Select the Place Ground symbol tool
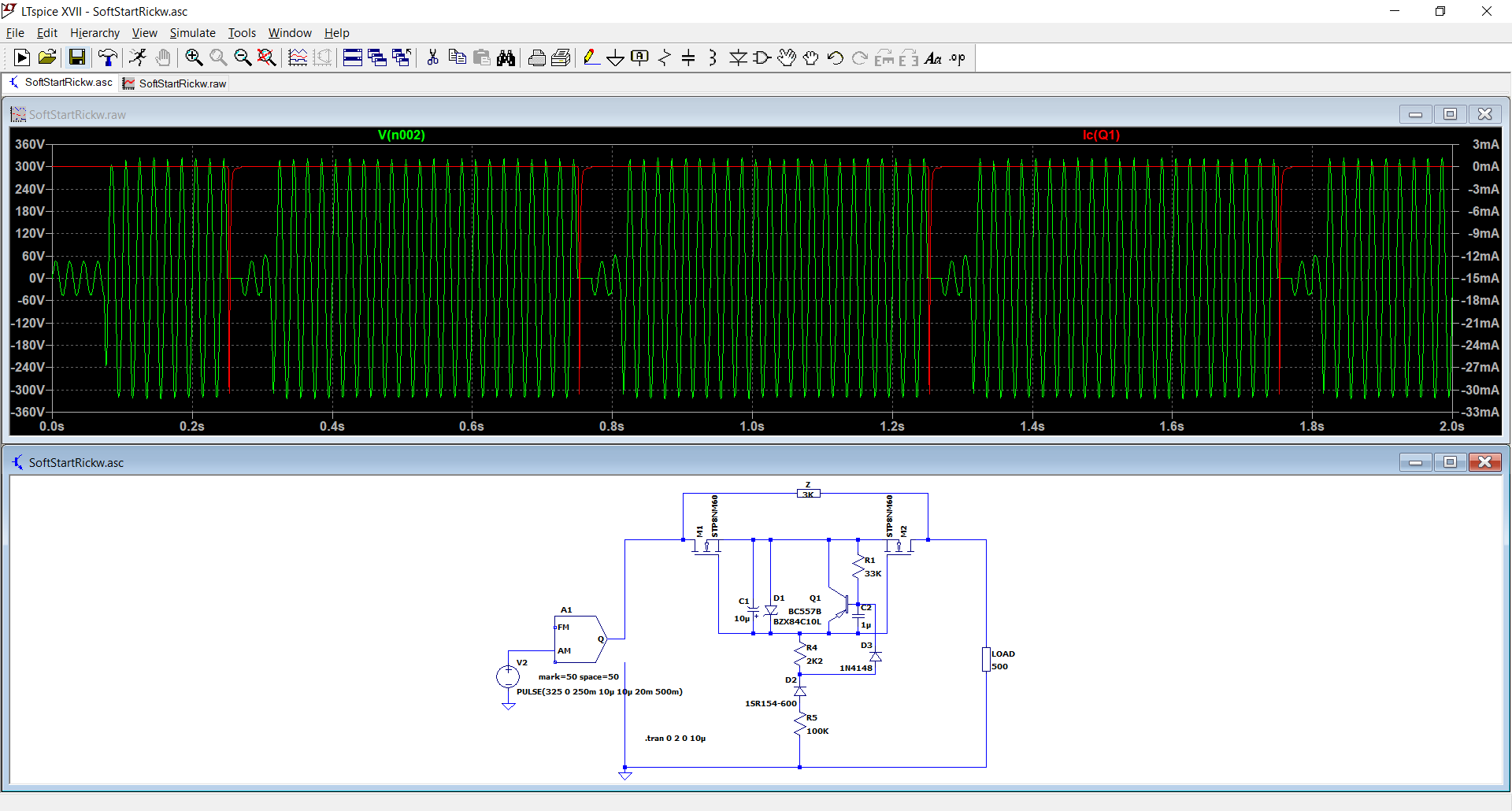 [x=616, y=57]
